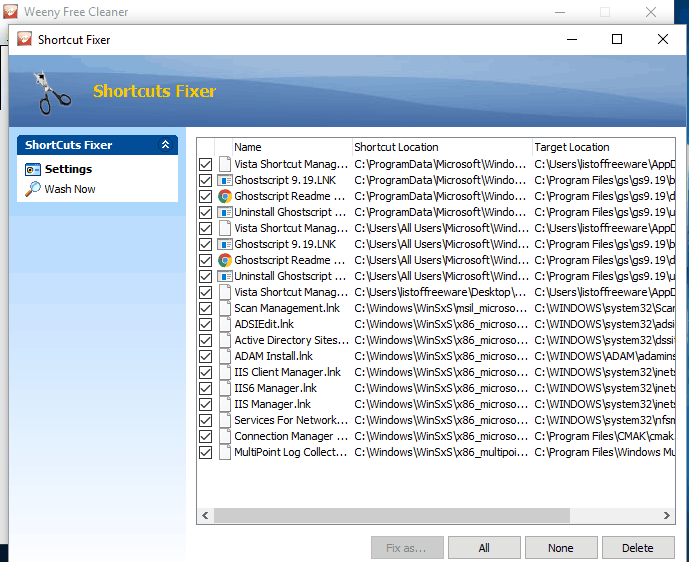The width and height of the screenshot is (689, 562).
Task: Select the 'Services For Network...' row name
Action: (291, 420)
